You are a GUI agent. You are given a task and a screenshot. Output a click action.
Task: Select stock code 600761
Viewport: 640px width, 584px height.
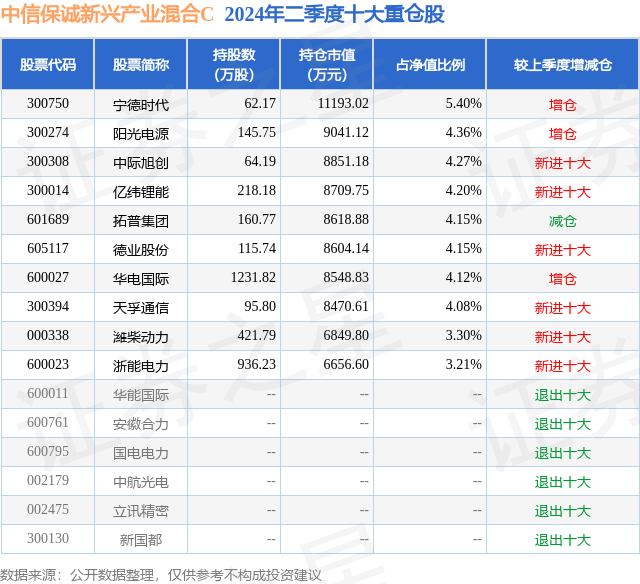pos(48,422)
